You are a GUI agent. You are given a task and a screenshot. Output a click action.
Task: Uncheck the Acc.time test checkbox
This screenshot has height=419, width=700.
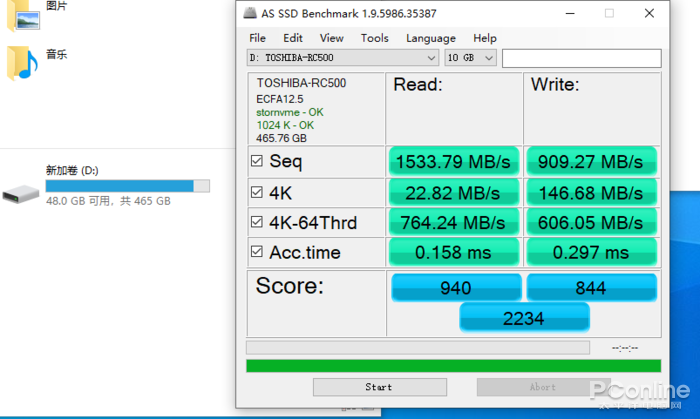[257, 252]
